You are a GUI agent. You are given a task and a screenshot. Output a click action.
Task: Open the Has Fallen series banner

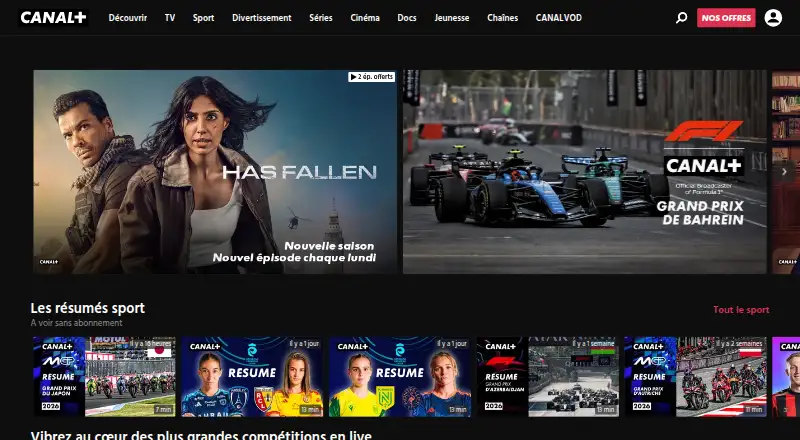click(x=215, y=172)
